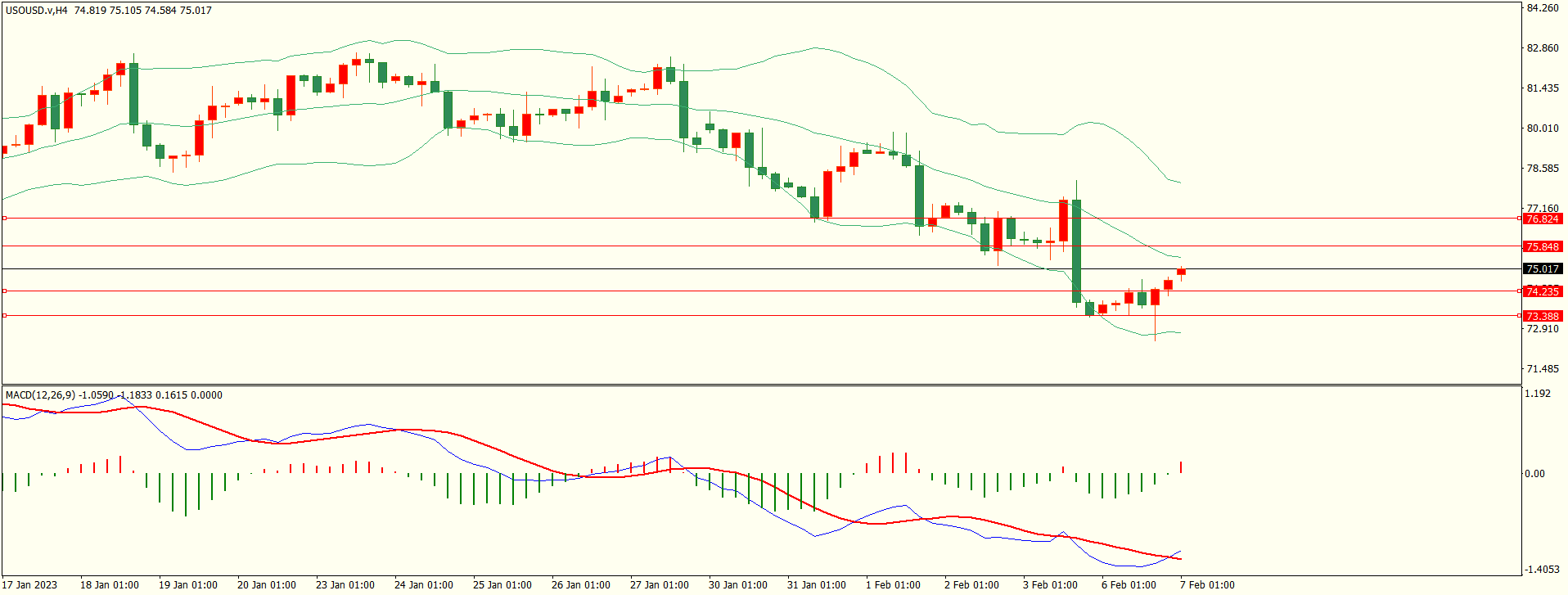1568x595 pixels.
Task: Select the MACD(12,26,9) indicator label
Action: pyautogui.click(x=41, y=395)
